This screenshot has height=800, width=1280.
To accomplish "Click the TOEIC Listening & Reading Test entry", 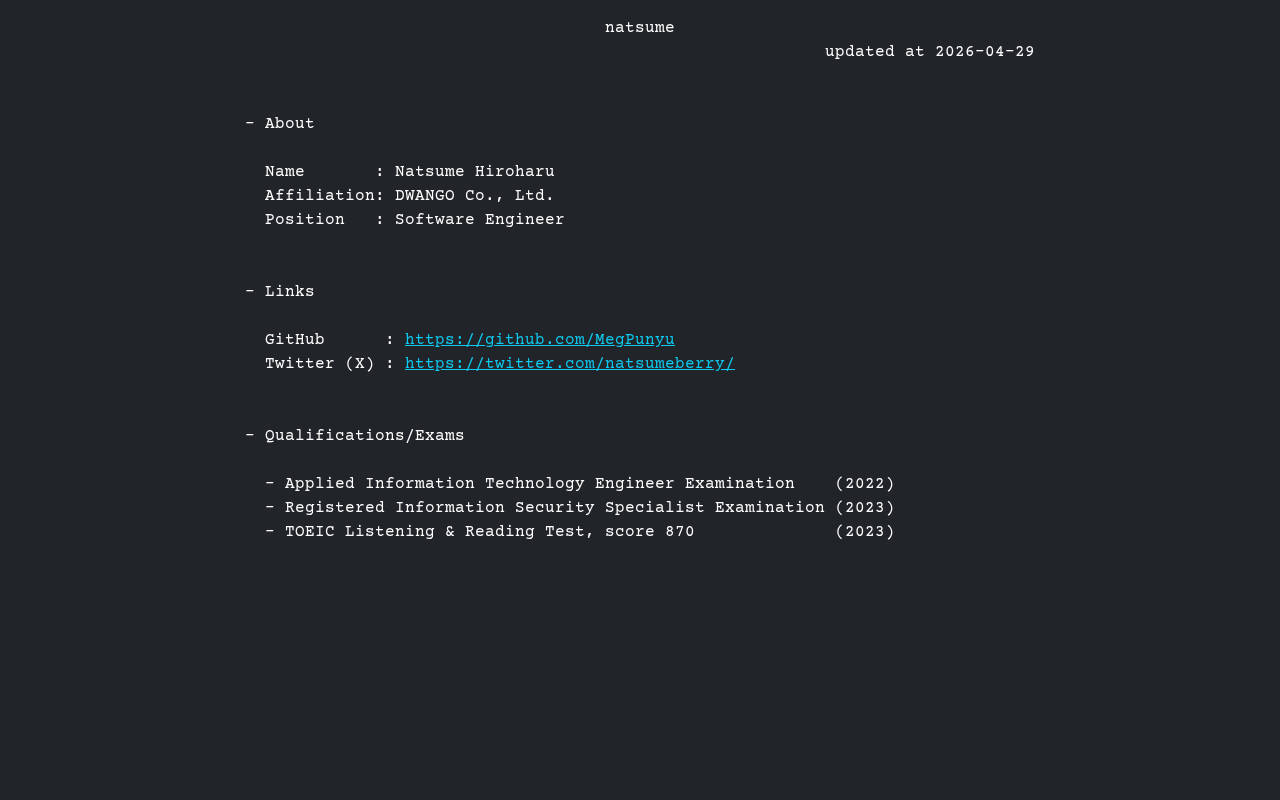I will 489,532.
